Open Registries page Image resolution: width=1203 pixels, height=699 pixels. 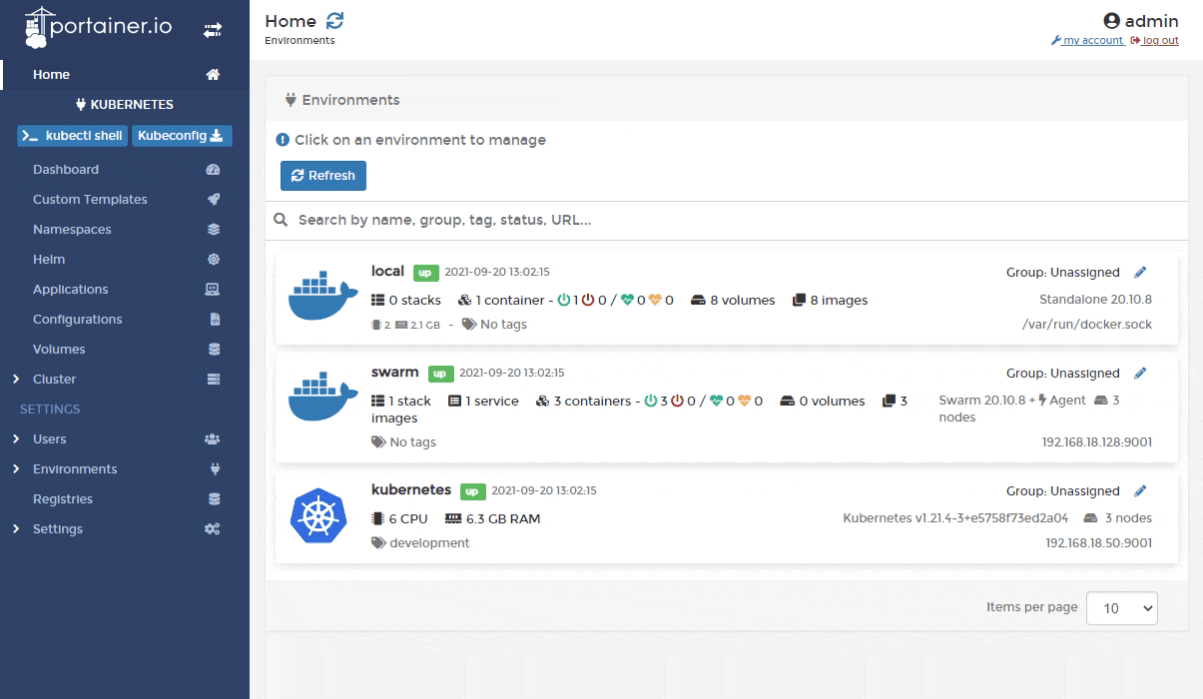[63, 500]
